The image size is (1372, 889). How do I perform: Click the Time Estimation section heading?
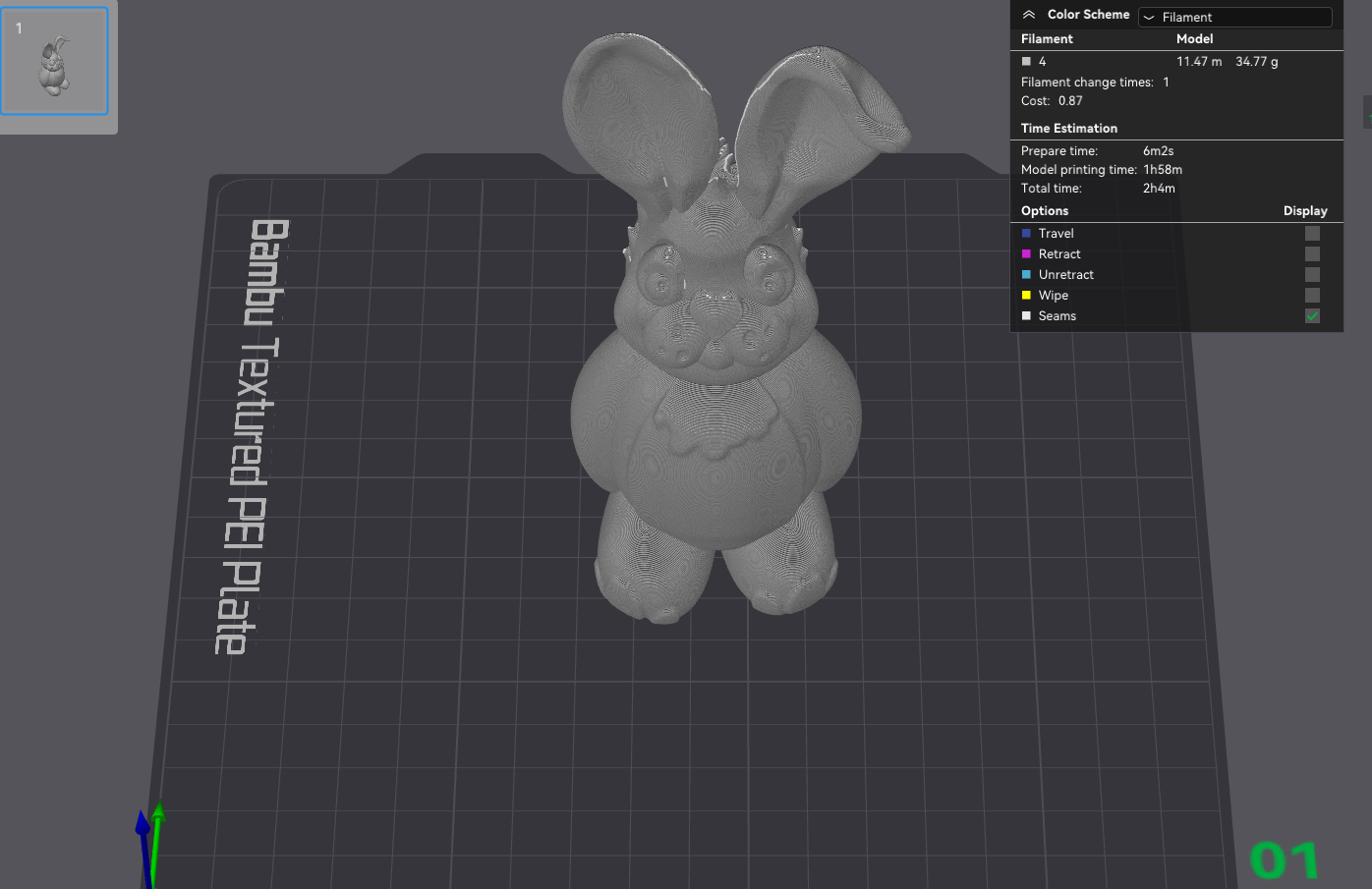click(x=1069, y=128)
